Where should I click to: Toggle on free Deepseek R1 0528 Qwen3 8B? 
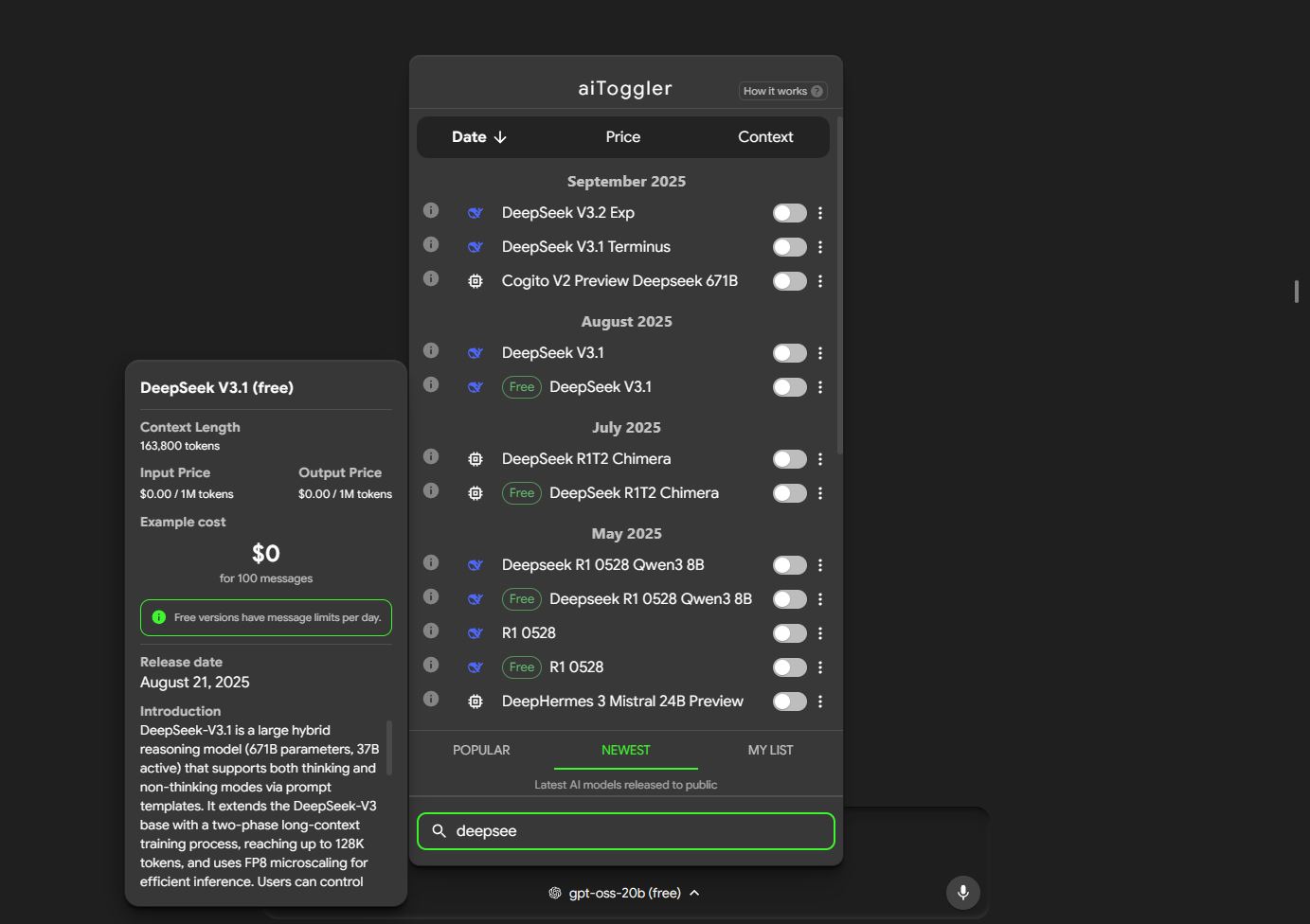point(789,599)
